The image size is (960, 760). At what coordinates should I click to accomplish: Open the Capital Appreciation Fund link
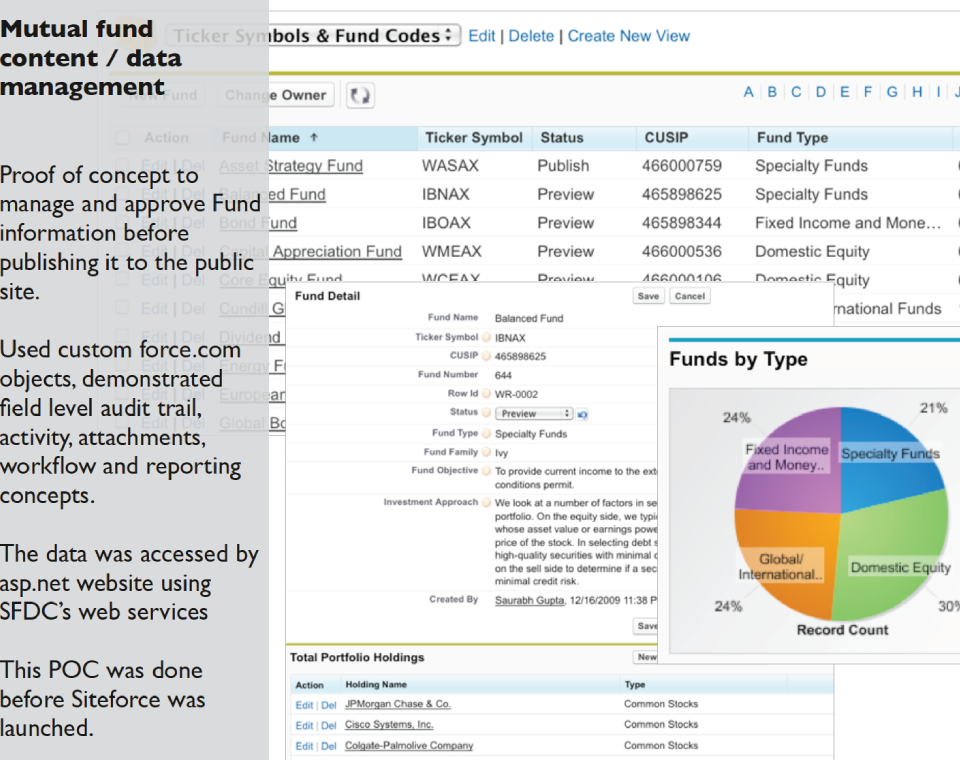(x=310, y=252)
